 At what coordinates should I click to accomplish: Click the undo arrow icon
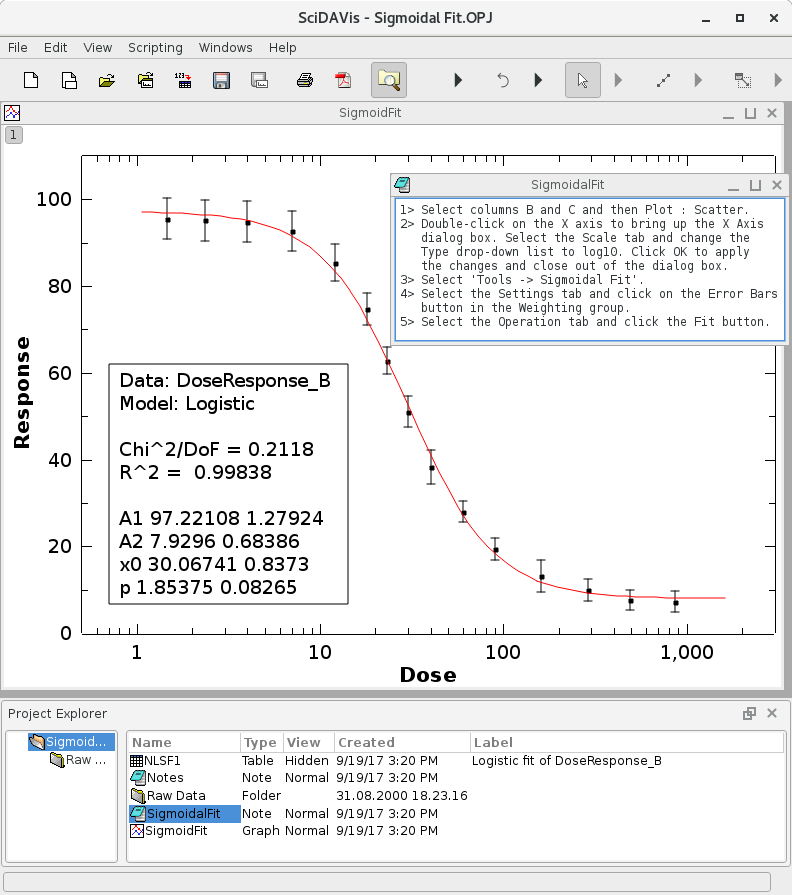(x=503, y=80)
